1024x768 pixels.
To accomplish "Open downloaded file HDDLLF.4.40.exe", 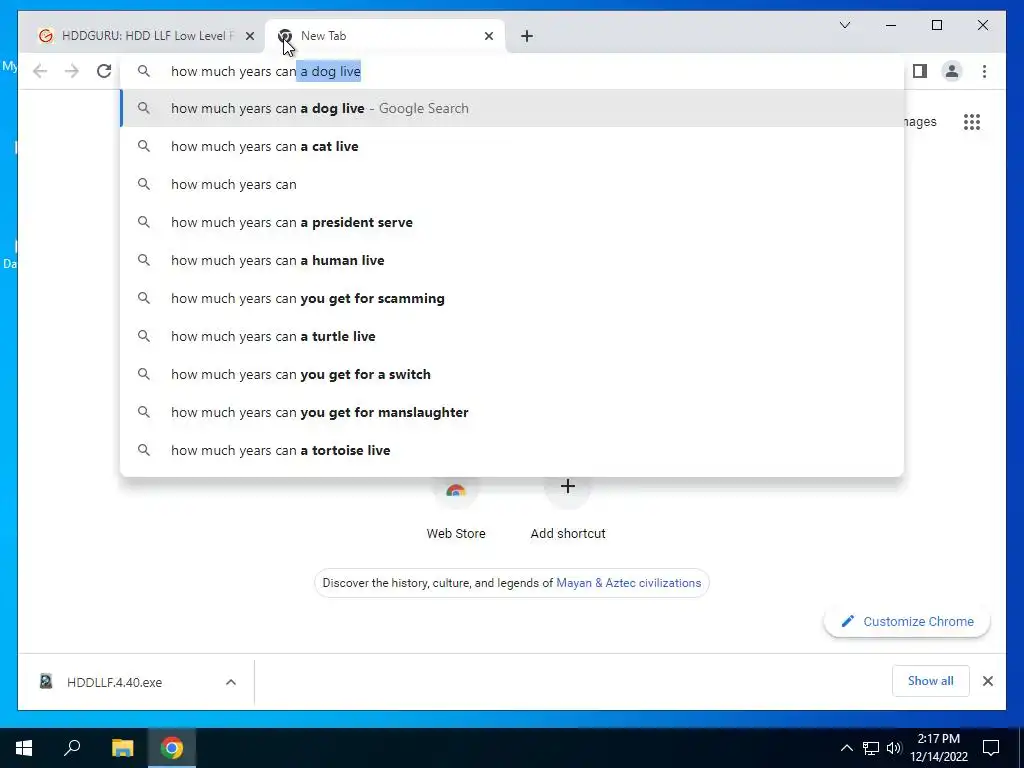I will [x=114, y=682].
